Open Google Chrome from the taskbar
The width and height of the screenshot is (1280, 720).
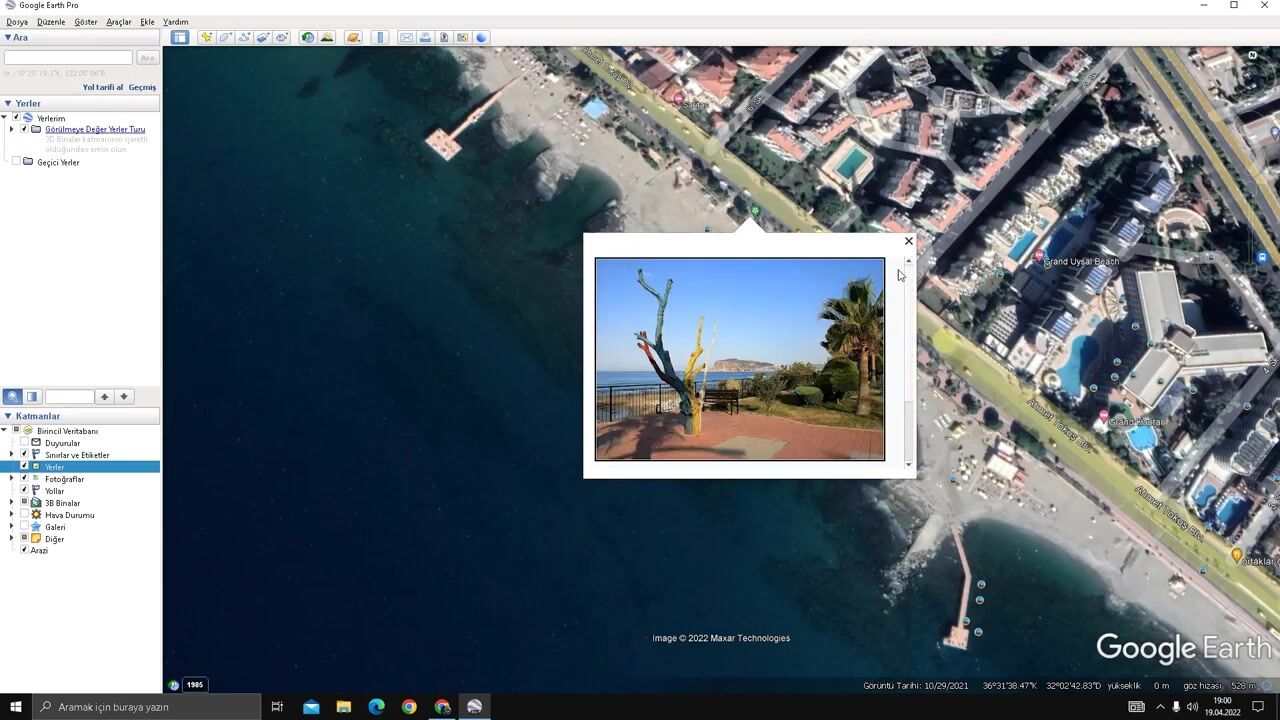pos(409,707)
